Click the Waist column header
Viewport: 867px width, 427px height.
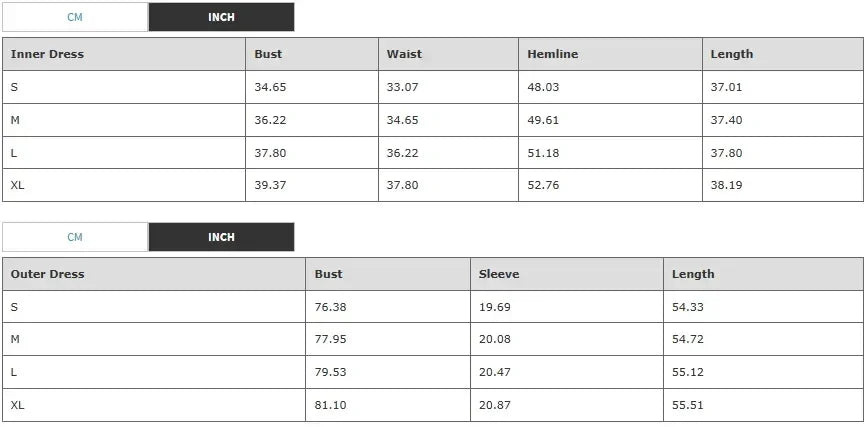click(x=404, y=54)
